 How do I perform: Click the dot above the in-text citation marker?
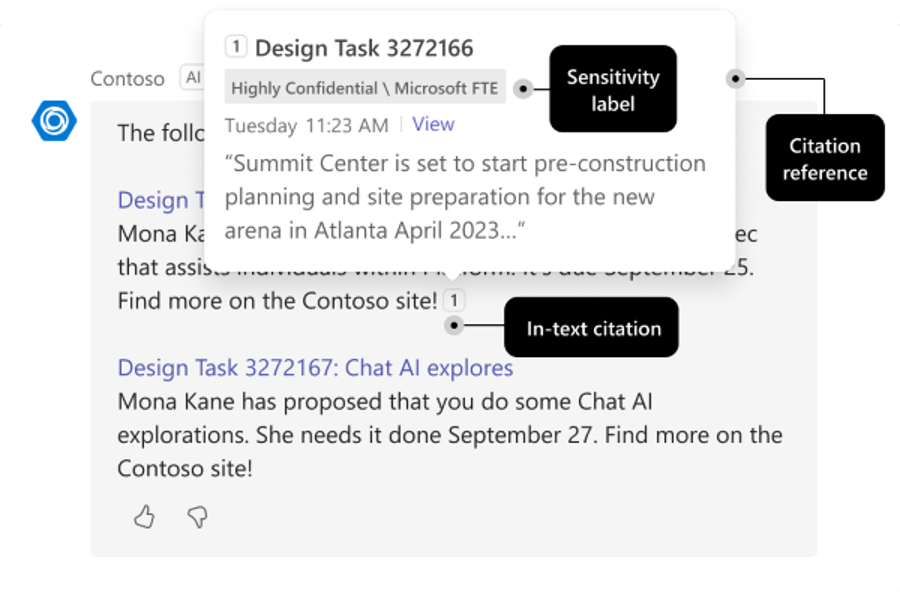point(453,325)
